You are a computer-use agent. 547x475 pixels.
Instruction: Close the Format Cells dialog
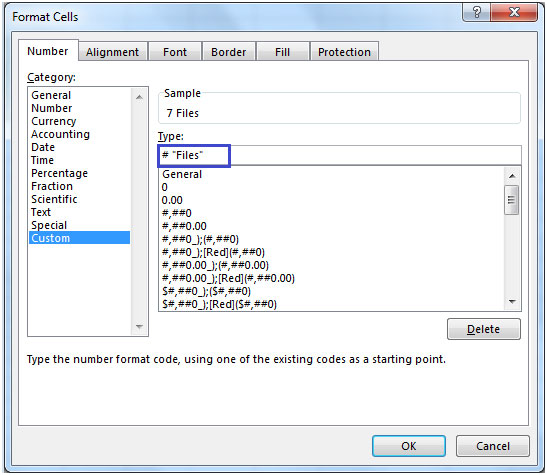pyautogui.click(x=514, y=13)
